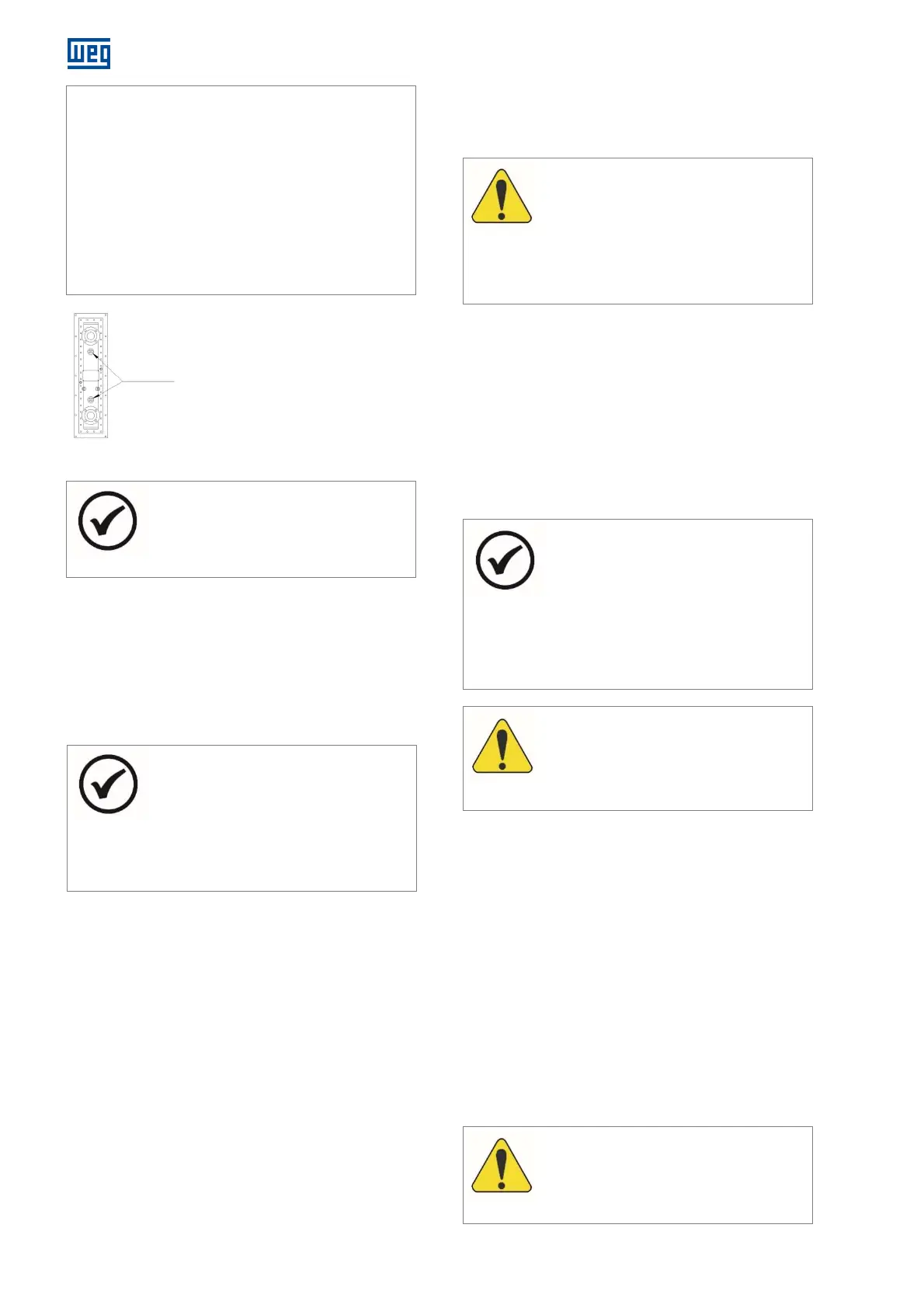This screenshot has width=924, height=1308.
Task: Click the upper small circle marked by the arrow
Action: pyautogui.click(x=91, y=353)
